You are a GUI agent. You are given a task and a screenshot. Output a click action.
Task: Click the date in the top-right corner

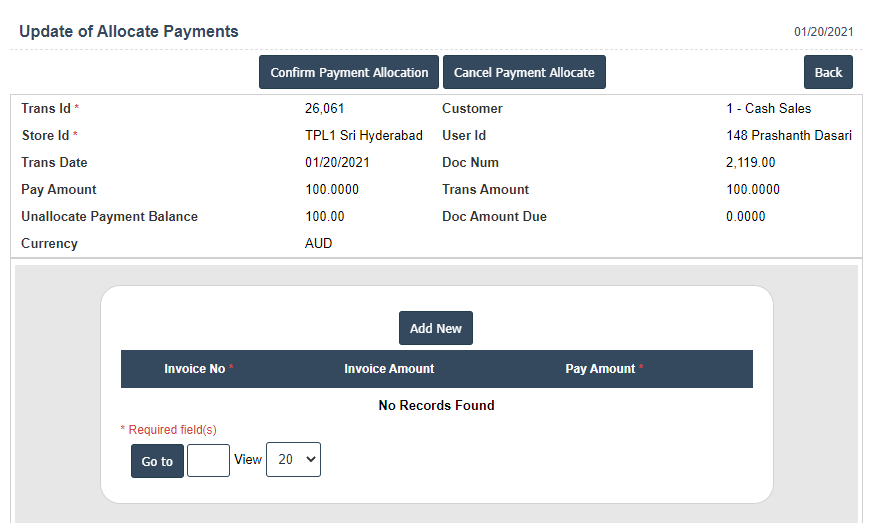coord(823,32)
